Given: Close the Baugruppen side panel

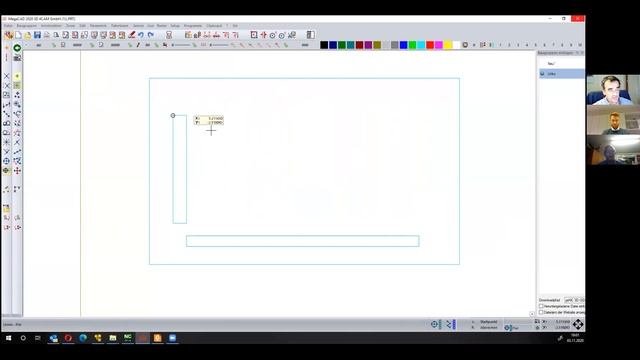Looking at the screenshot, I should click(x=582, y=53).
